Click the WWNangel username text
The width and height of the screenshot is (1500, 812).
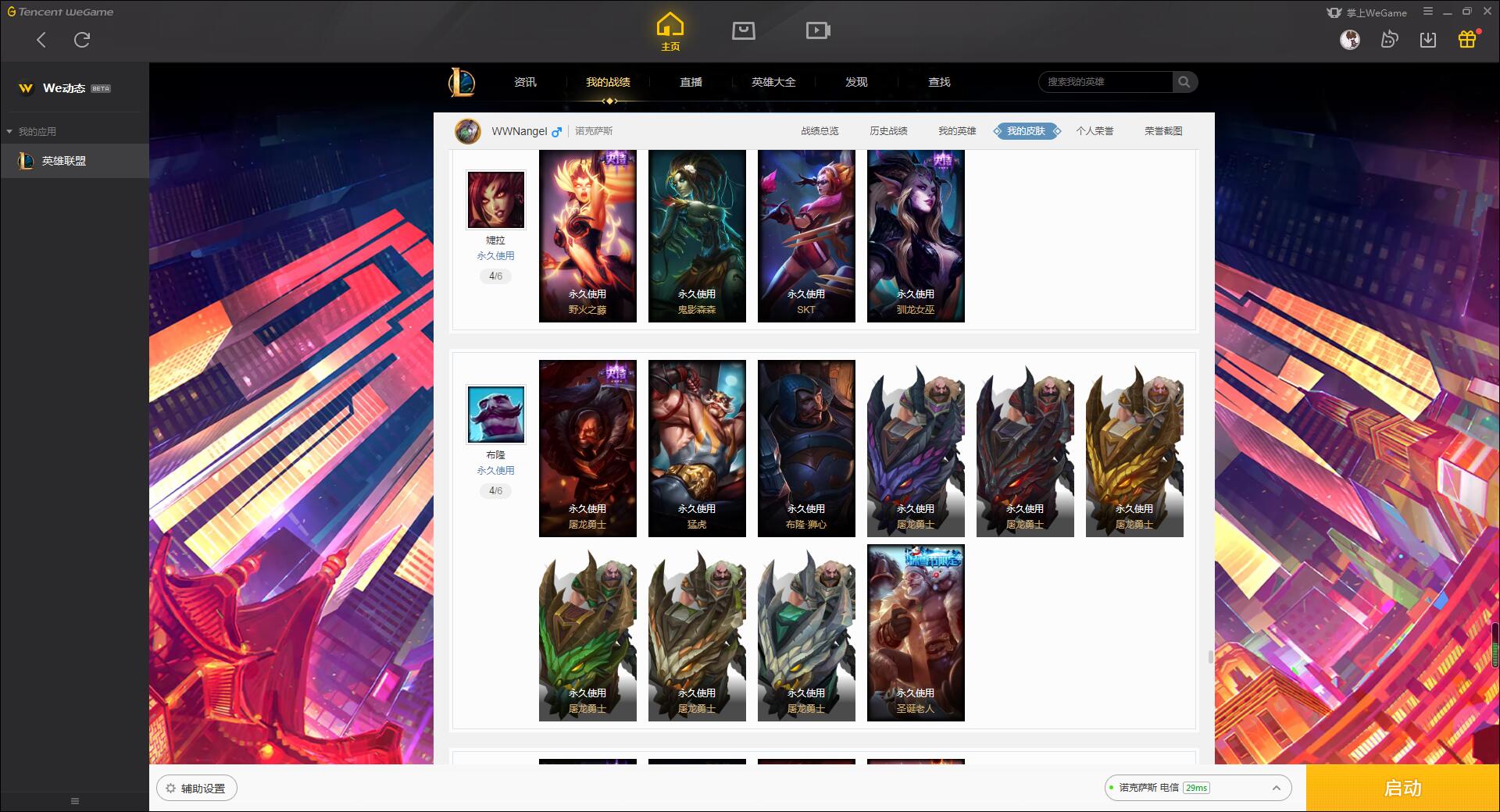pyautogui.click(x=520, y=131)
